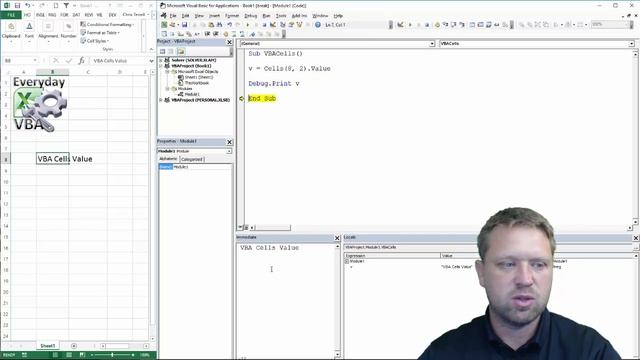Click the Design Mode icon in VBA toolbar
The height and width of the screenshot is (360, 640).
click(x=273, y=25)
